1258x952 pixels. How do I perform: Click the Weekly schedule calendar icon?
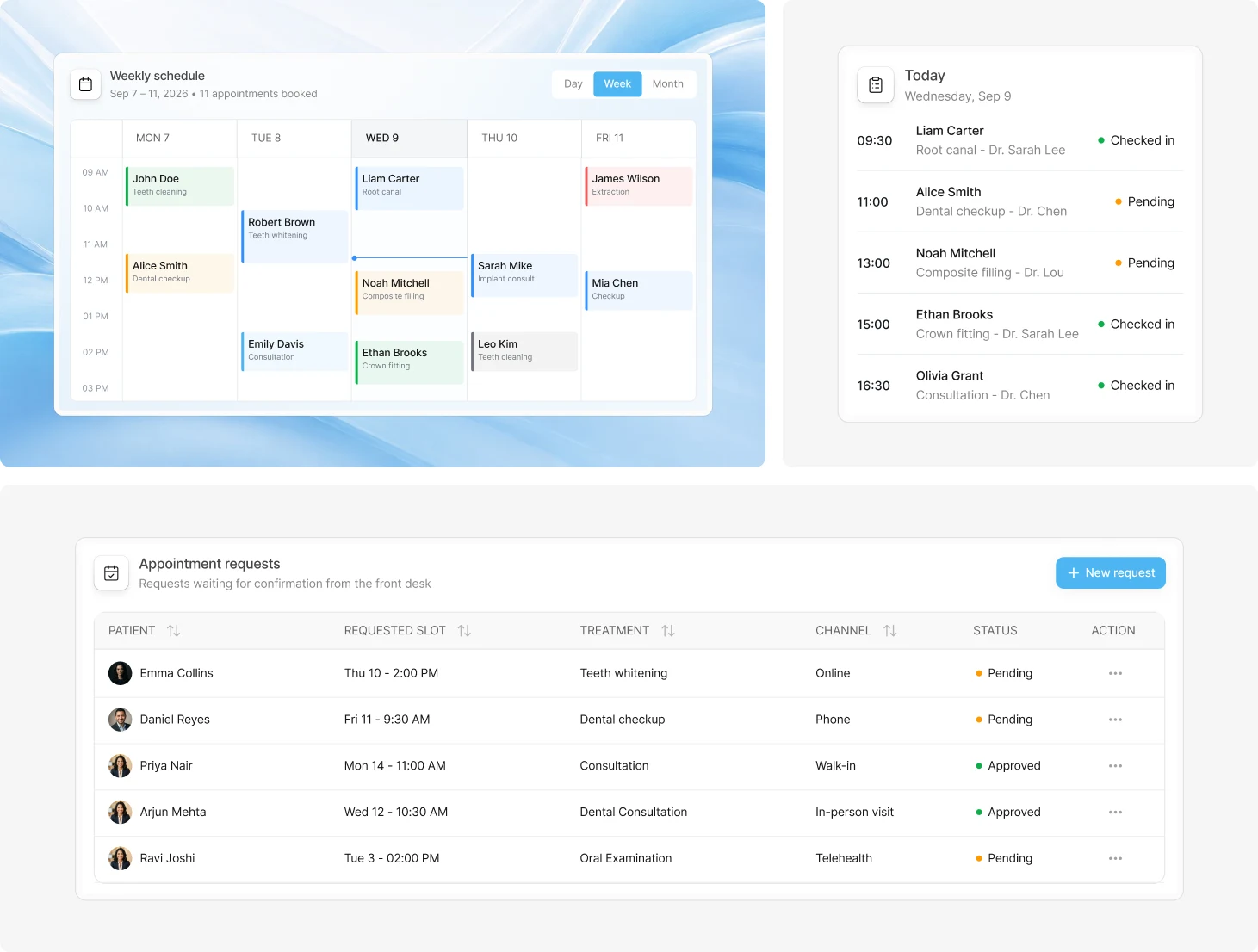click(x=85, y=84)
